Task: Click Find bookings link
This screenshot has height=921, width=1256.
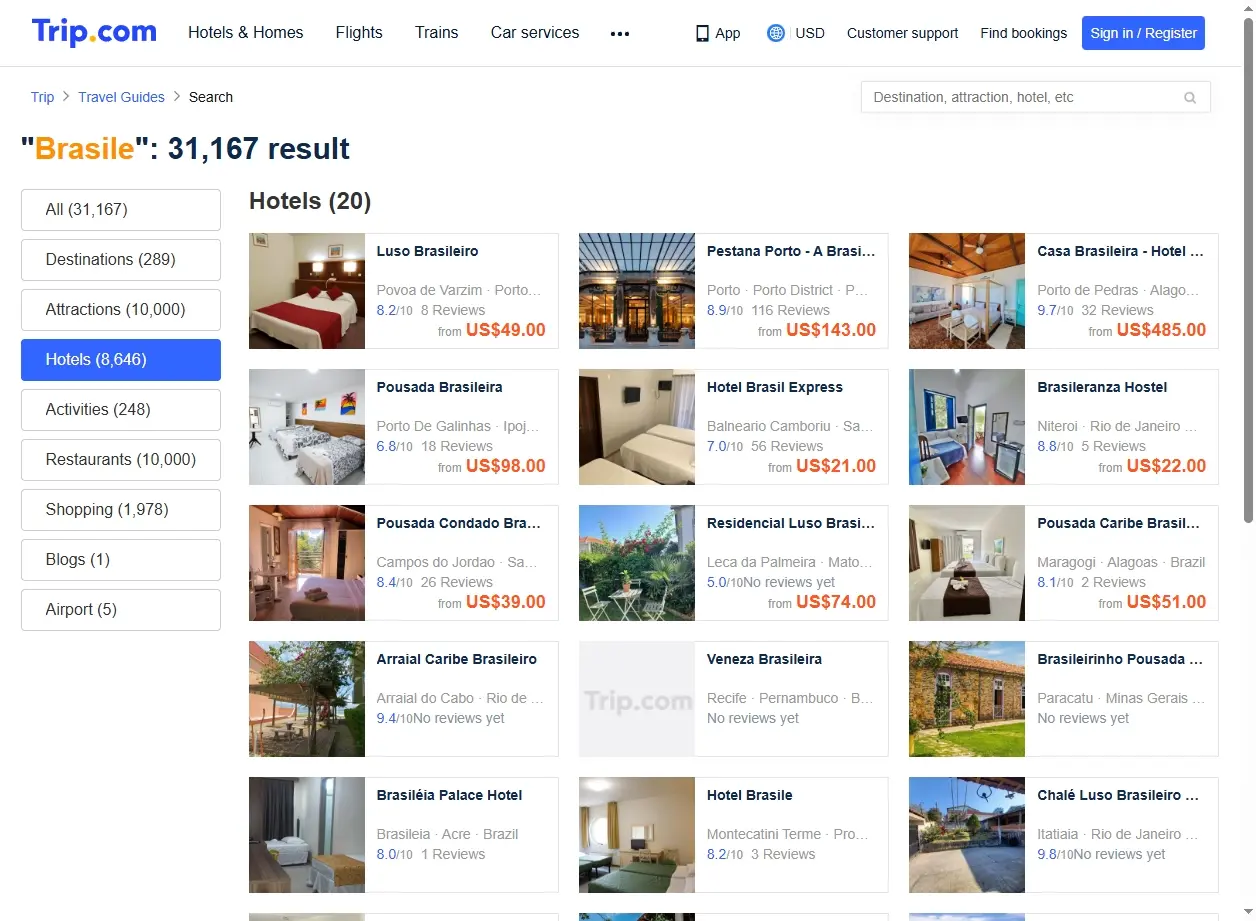Action: point(1023,33)
